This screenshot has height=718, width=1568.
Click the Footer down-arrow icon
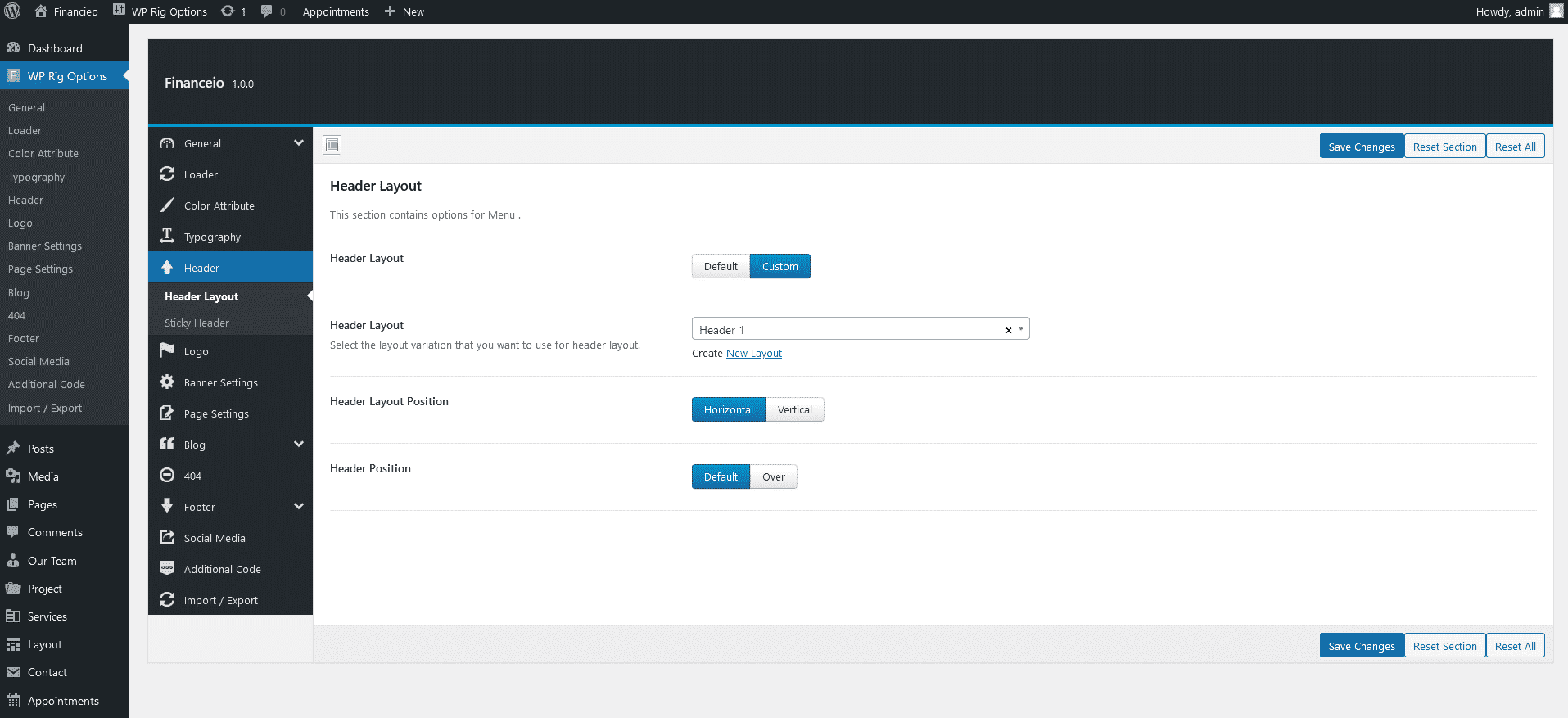pos(167,507)
